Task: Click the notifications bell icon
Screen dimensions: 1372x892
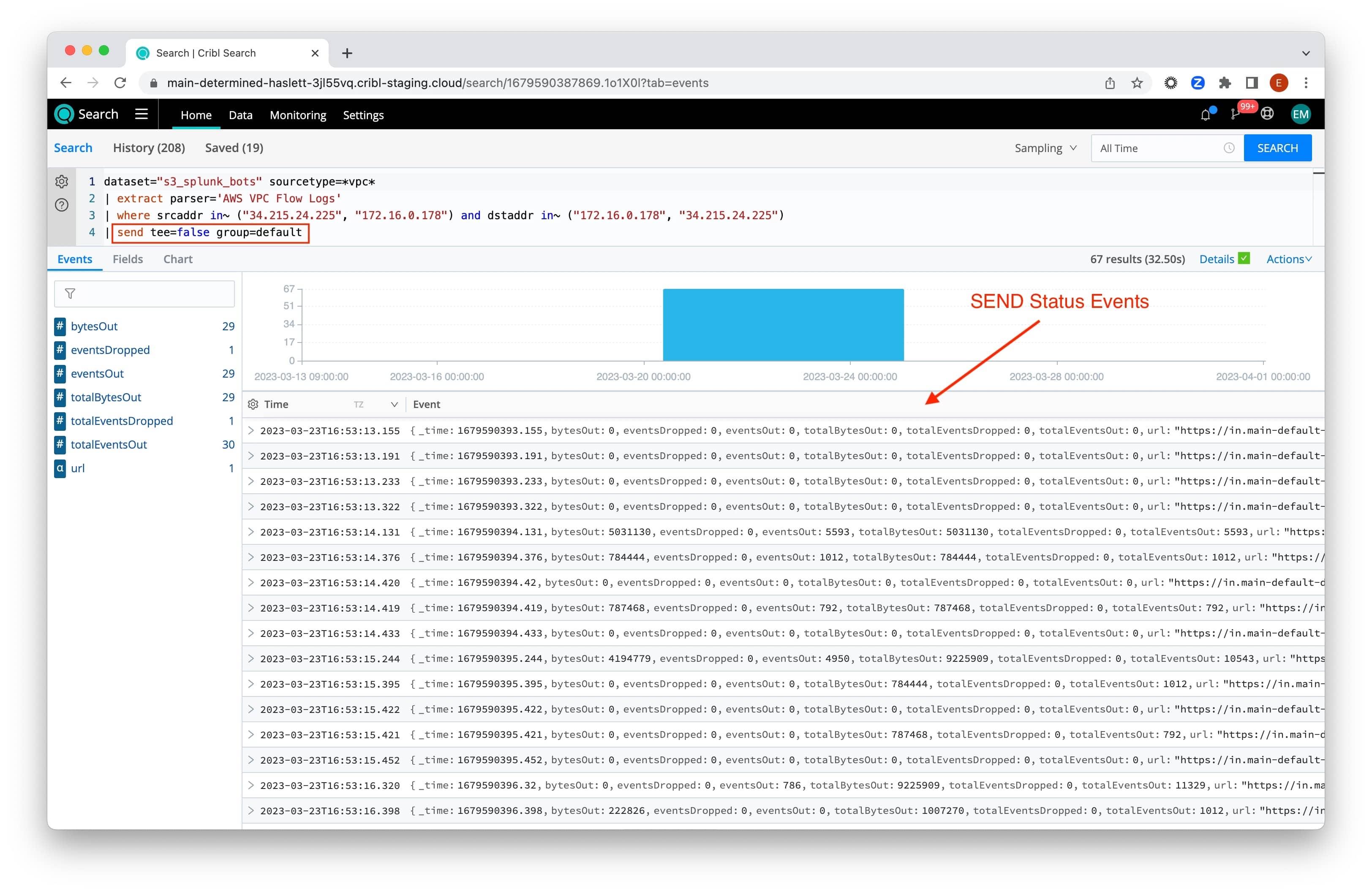Action: click(x=1206, y=115)
